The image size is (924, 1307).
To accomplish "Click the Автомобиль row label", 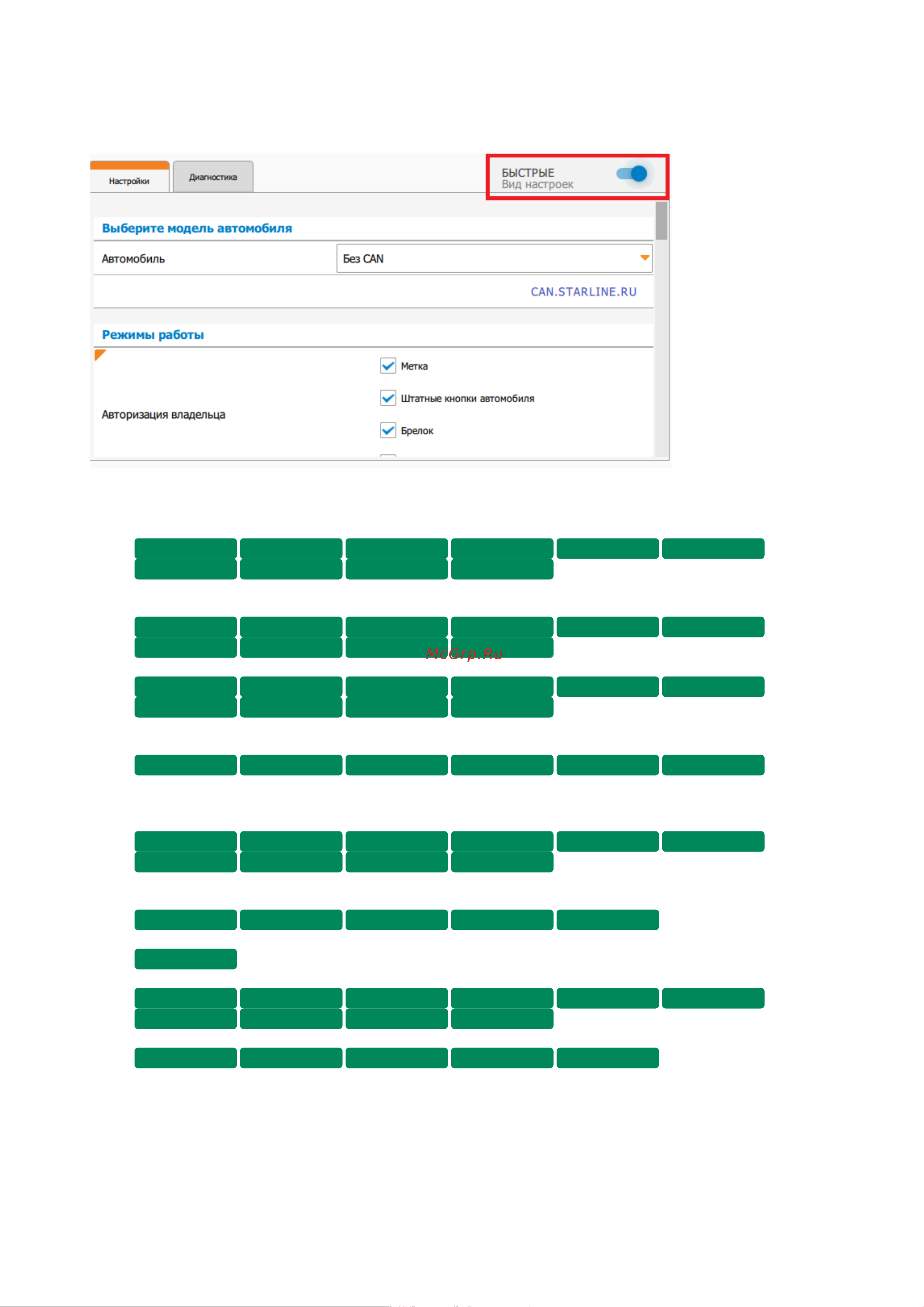I will pos(133,259).
